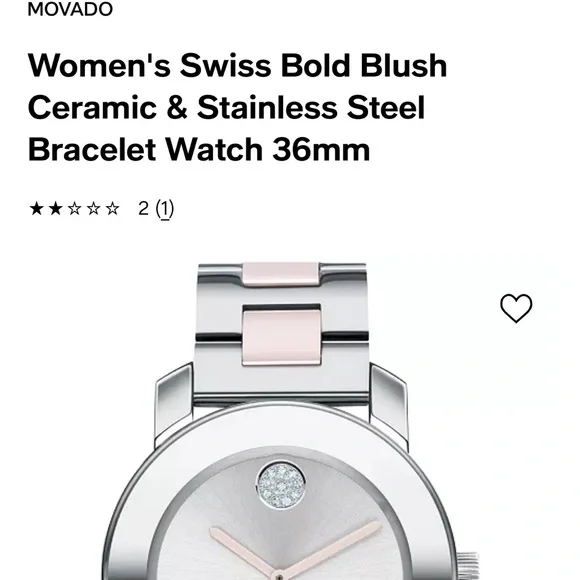Click the topmost blush ceramic bracelet link
Screen dimensions: 580x580
pyautogui.click(x=281, y=274)
